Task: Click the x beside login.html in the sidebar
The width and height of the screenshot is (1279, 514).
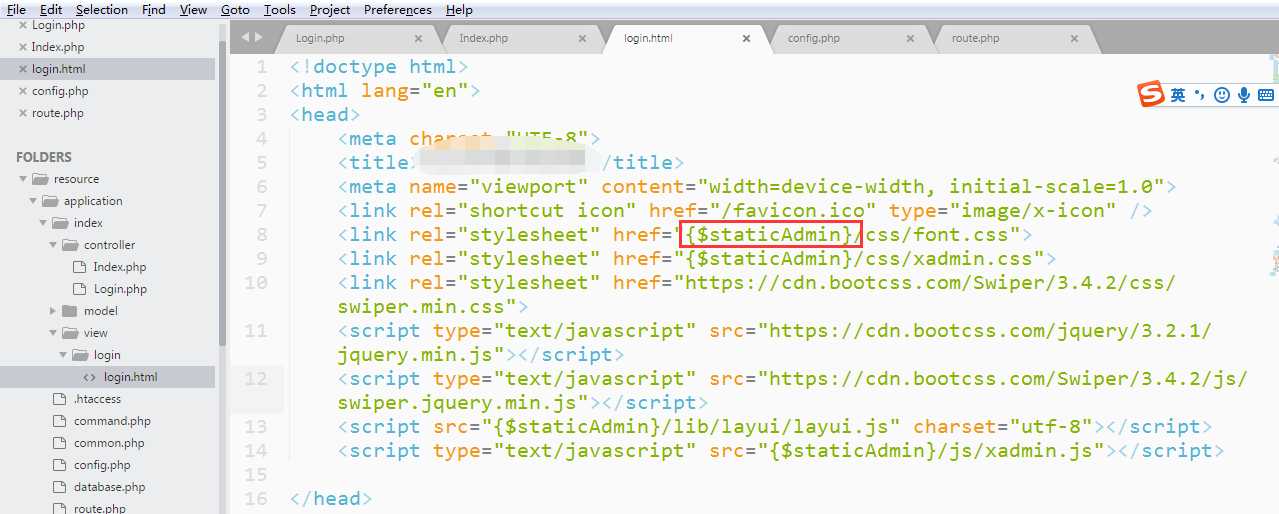Action: click(x=22, y=69)
